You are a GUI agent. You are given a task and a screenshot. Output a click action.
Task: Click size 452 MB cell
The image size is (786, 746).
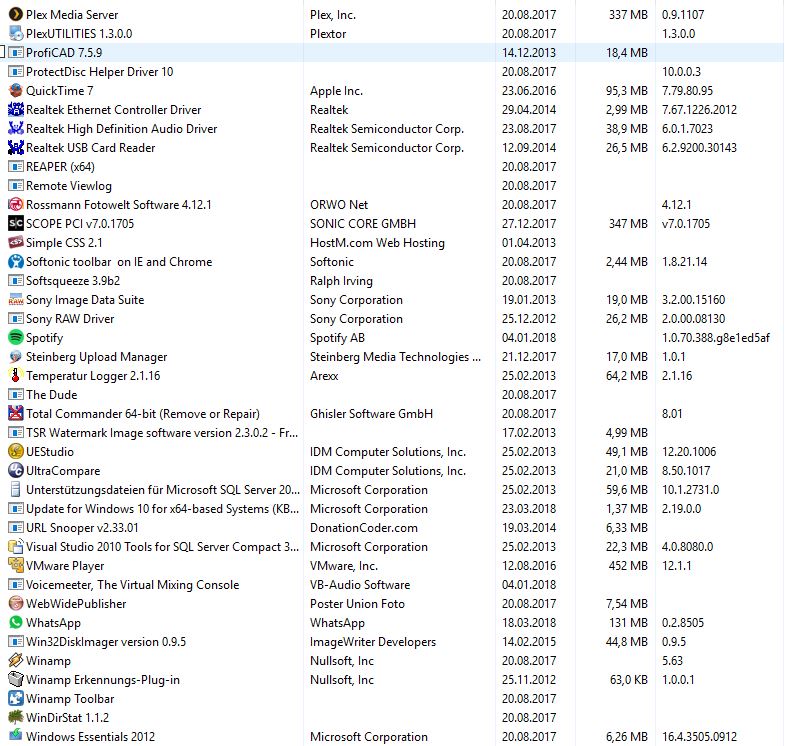pyautogui.click(x=628, y=566)
